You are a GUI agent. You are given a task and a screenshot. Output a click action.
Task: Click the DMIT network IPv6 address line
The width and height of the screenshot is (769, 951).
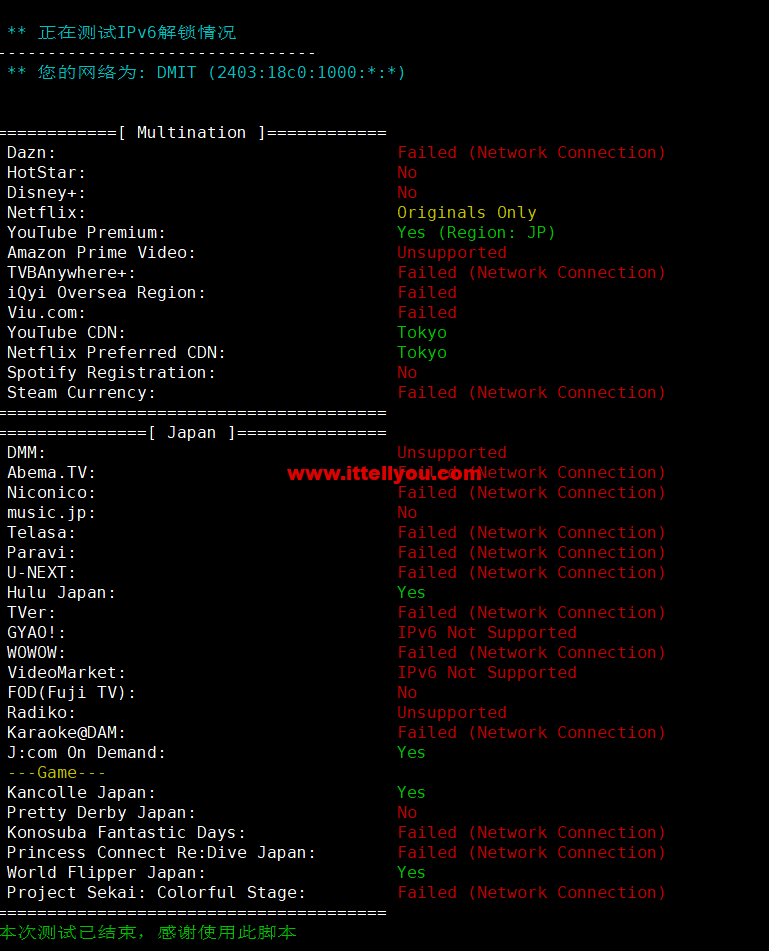[x=206, y=72]
